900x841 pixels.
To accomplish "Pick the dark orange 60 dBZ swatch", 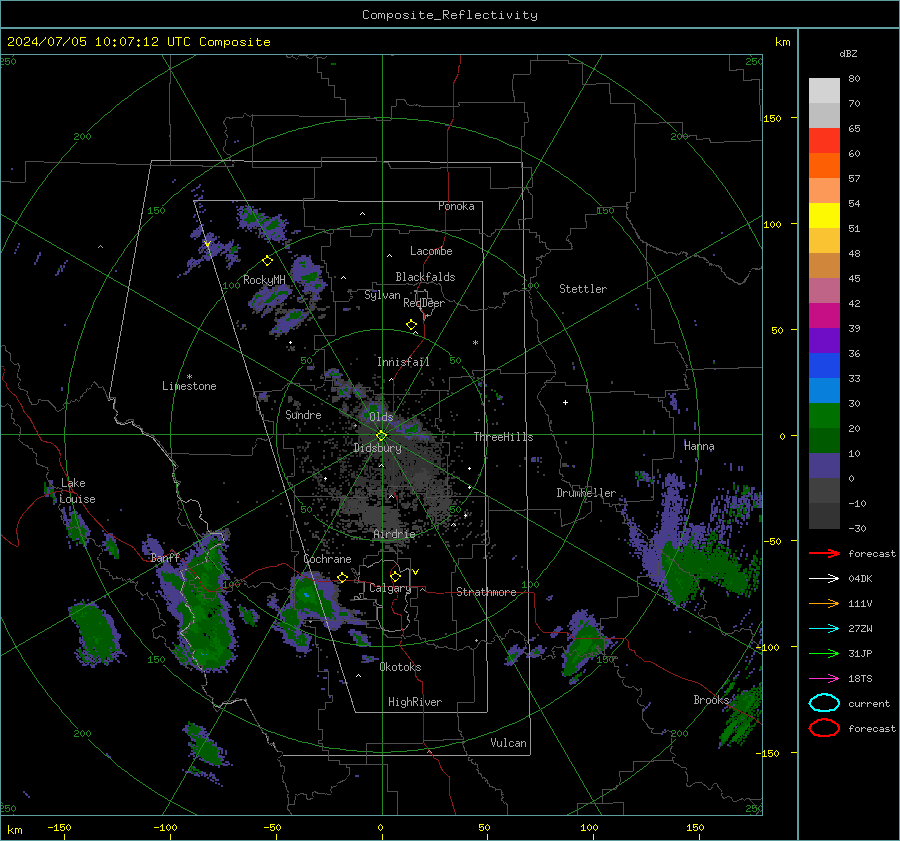I will tap(824, 165).
